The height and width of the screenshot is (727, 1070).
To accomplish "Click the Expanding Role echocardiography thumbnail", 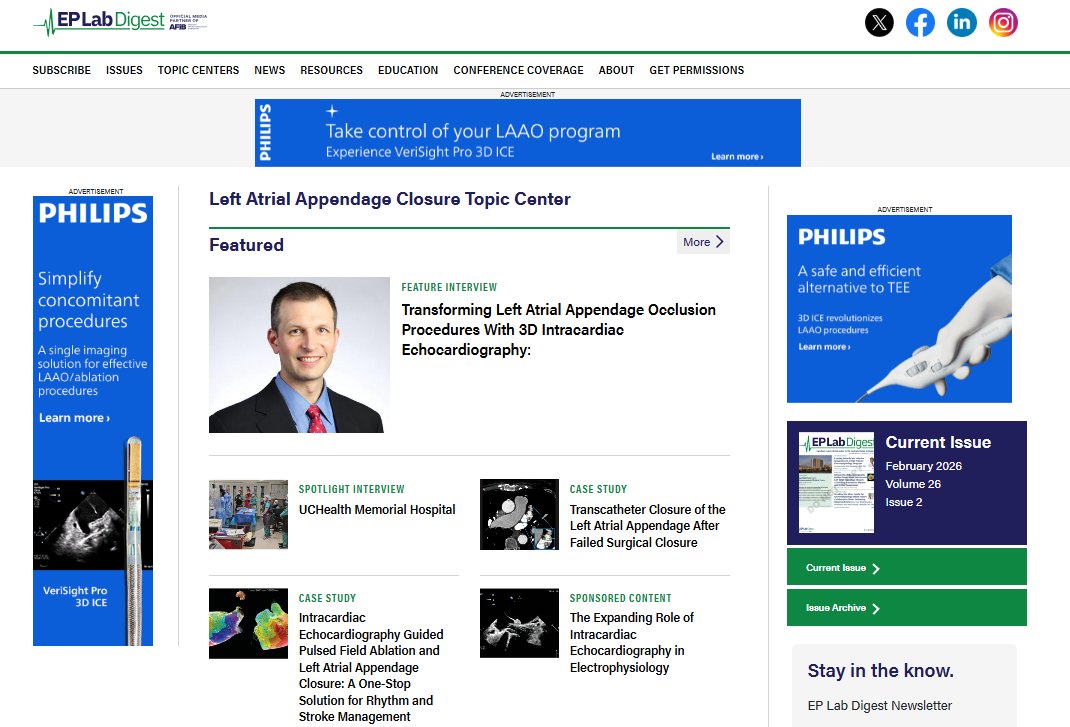I will [x=519, y=623].
